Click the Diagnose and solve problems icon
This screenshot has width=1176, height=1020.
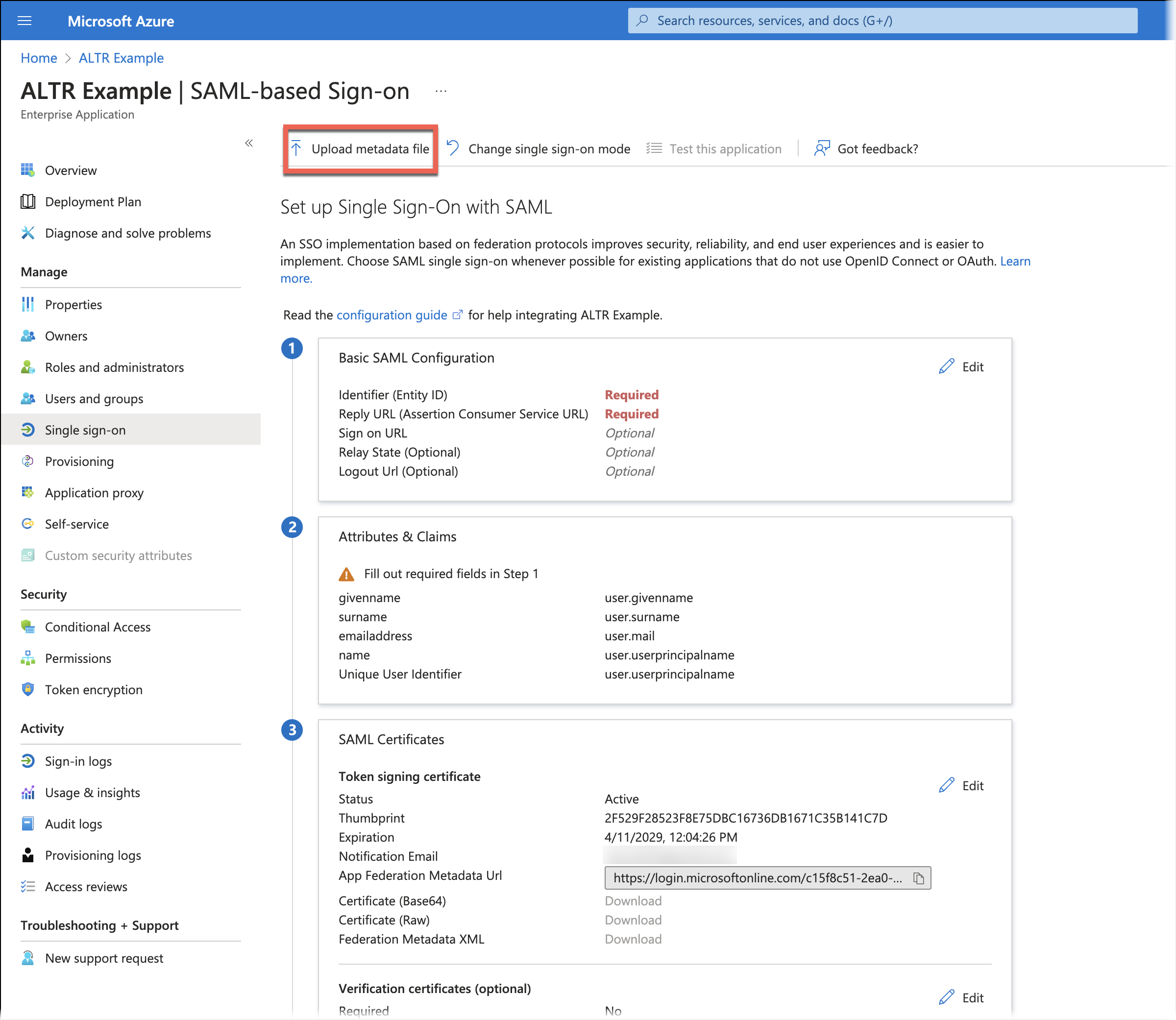(x=28, y=233)
